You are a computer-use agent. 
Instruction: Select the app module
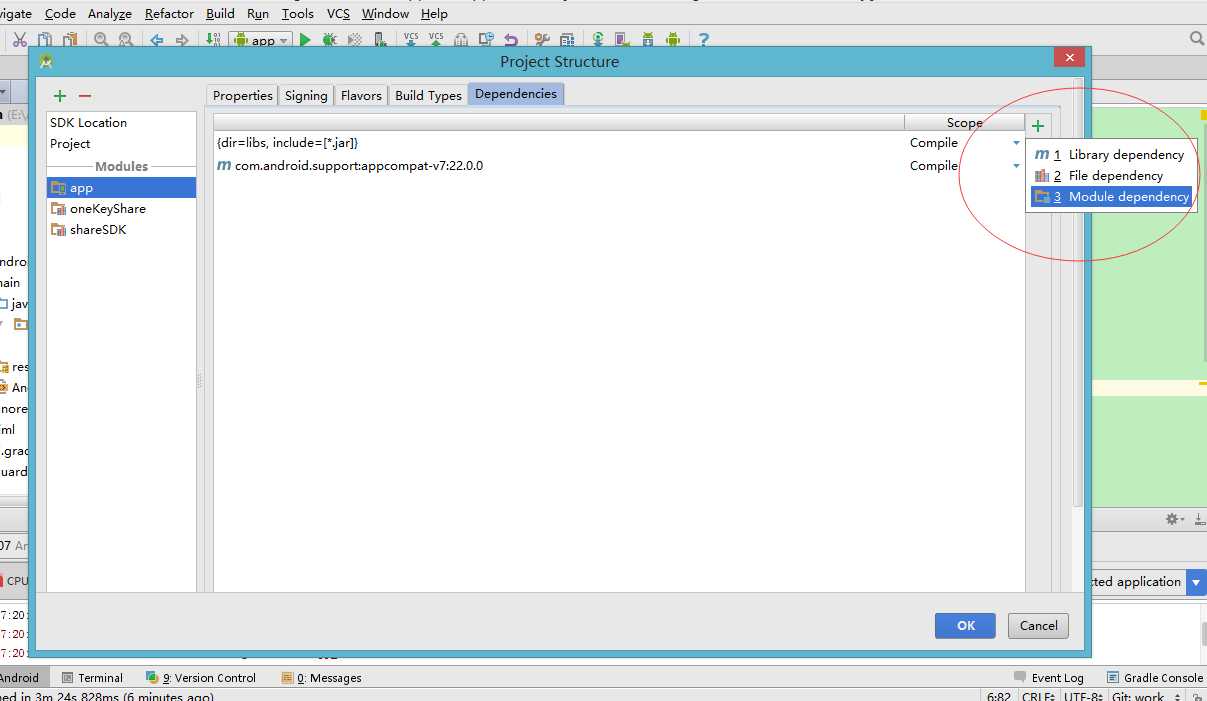(121, 188)
